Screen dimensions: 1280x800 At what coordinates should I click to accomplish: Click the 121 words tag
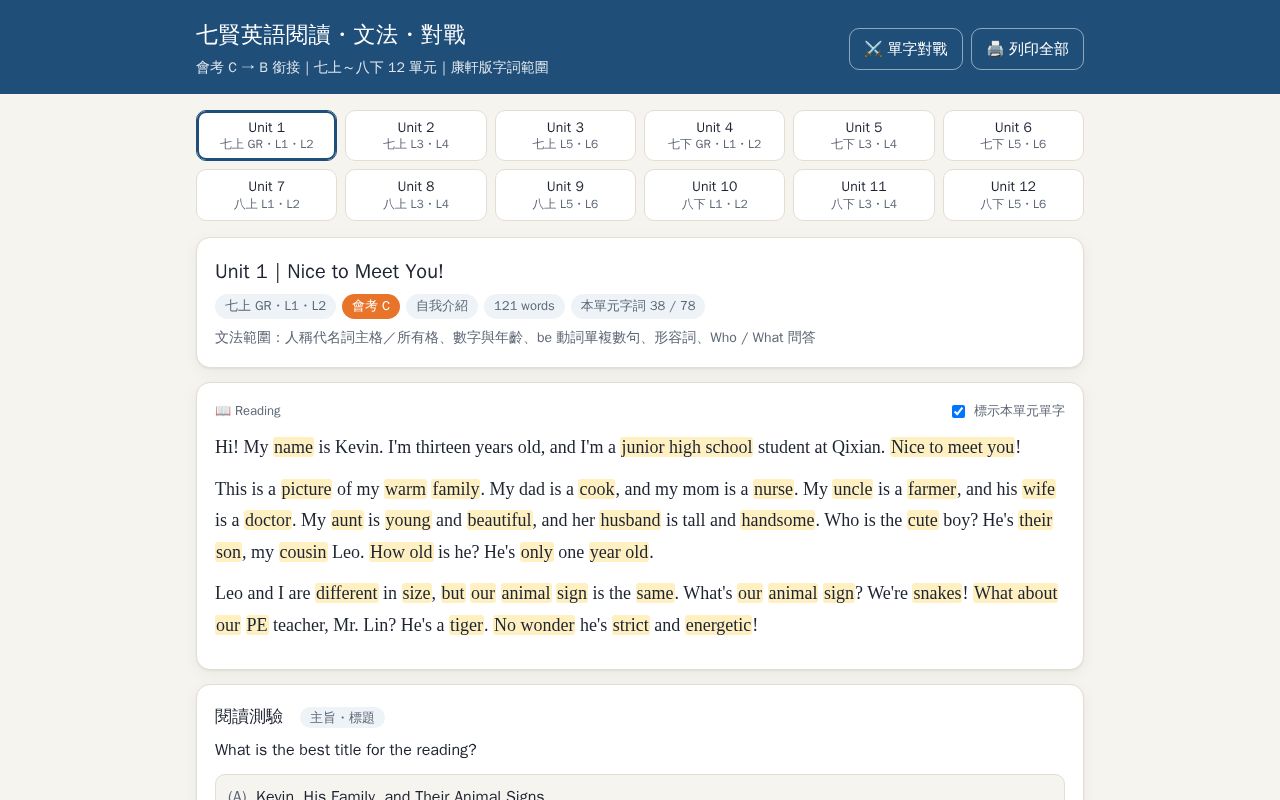(x=524, y=306)
